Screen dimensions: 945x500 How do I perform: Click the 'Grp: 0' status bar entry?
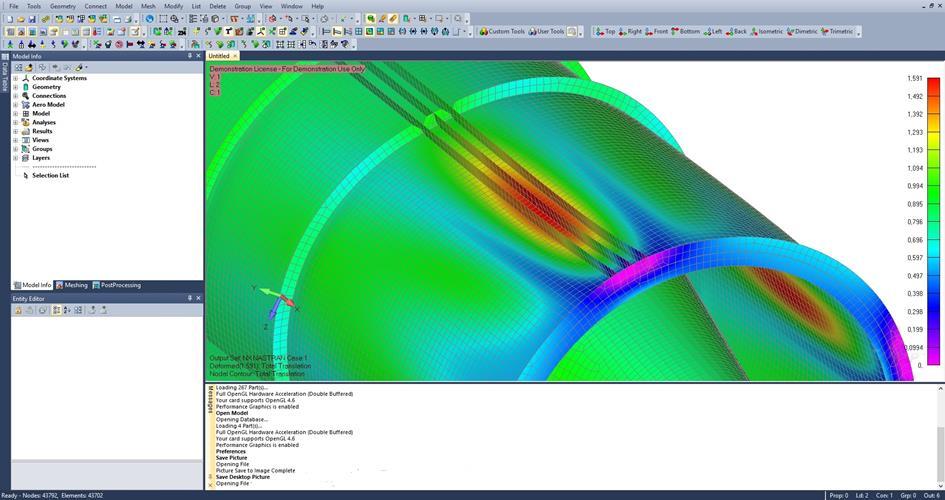point(908,496)
